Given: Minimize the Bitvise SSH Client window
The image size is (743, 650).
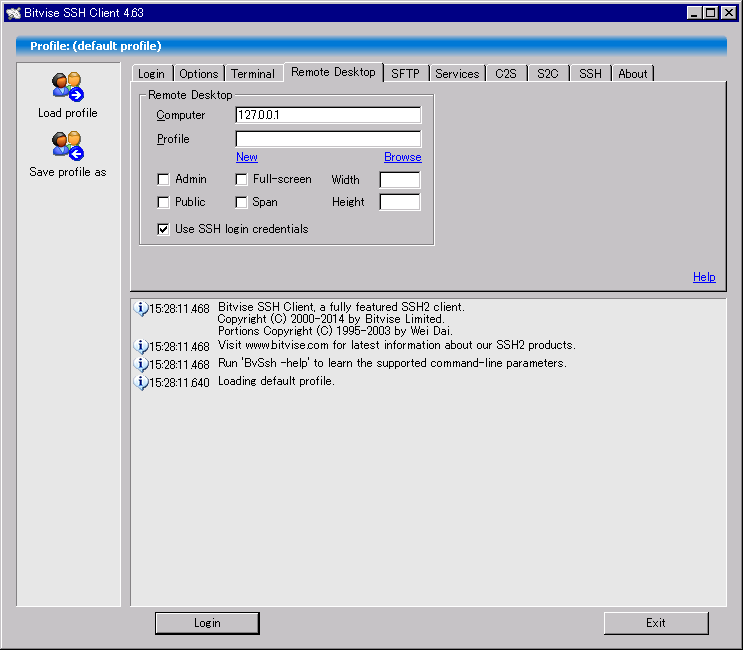Looking at the screenshot, I should [694, 13].
